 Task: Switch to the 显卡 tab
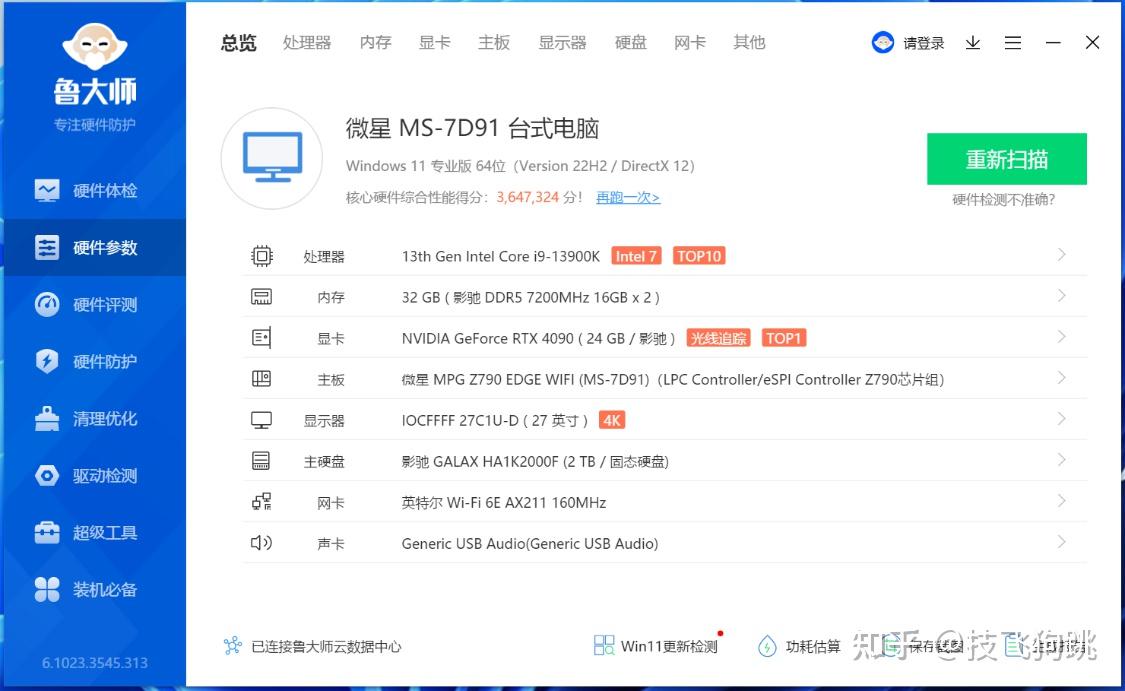[x=434, y=42]
